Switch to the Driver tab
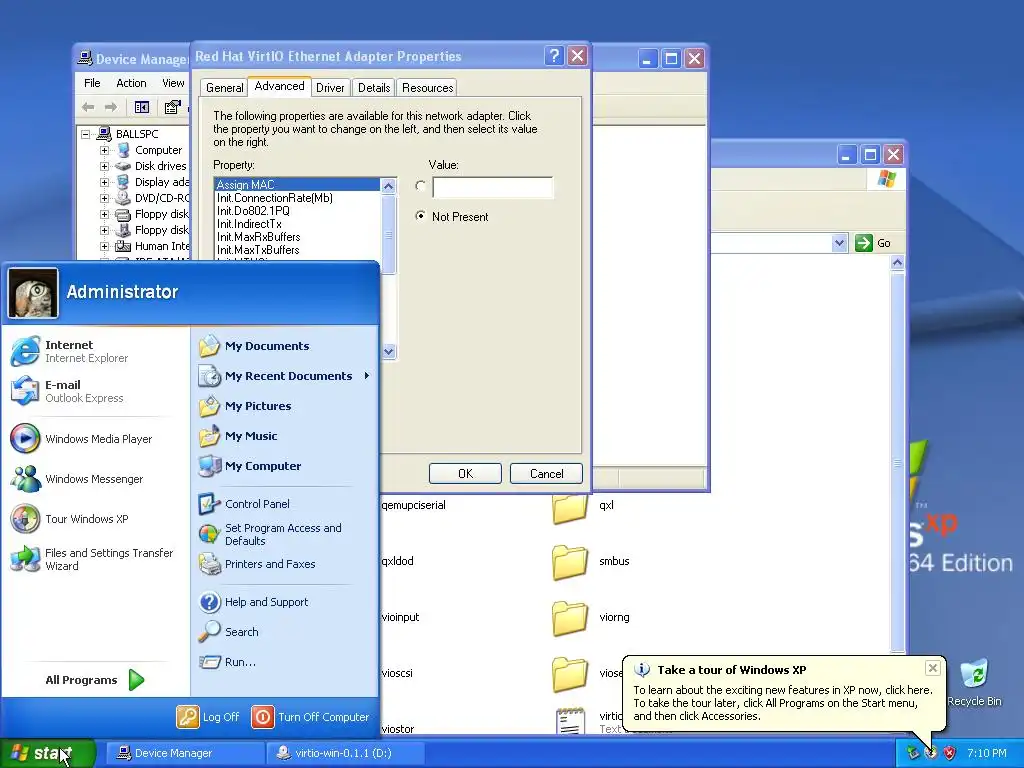Screen dimensions: 1024x768 click(330, 88)
